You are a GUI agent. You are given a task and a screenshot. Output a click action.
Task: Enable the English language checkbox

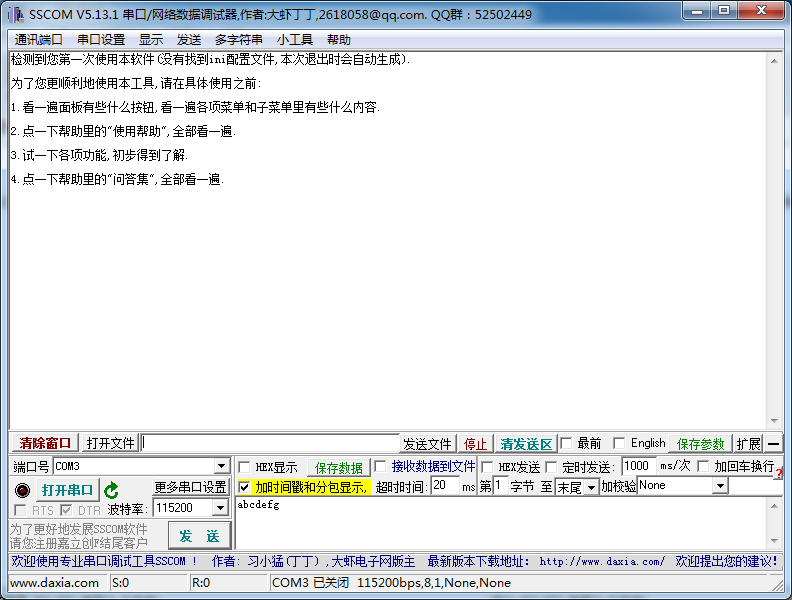coord(619,443)
